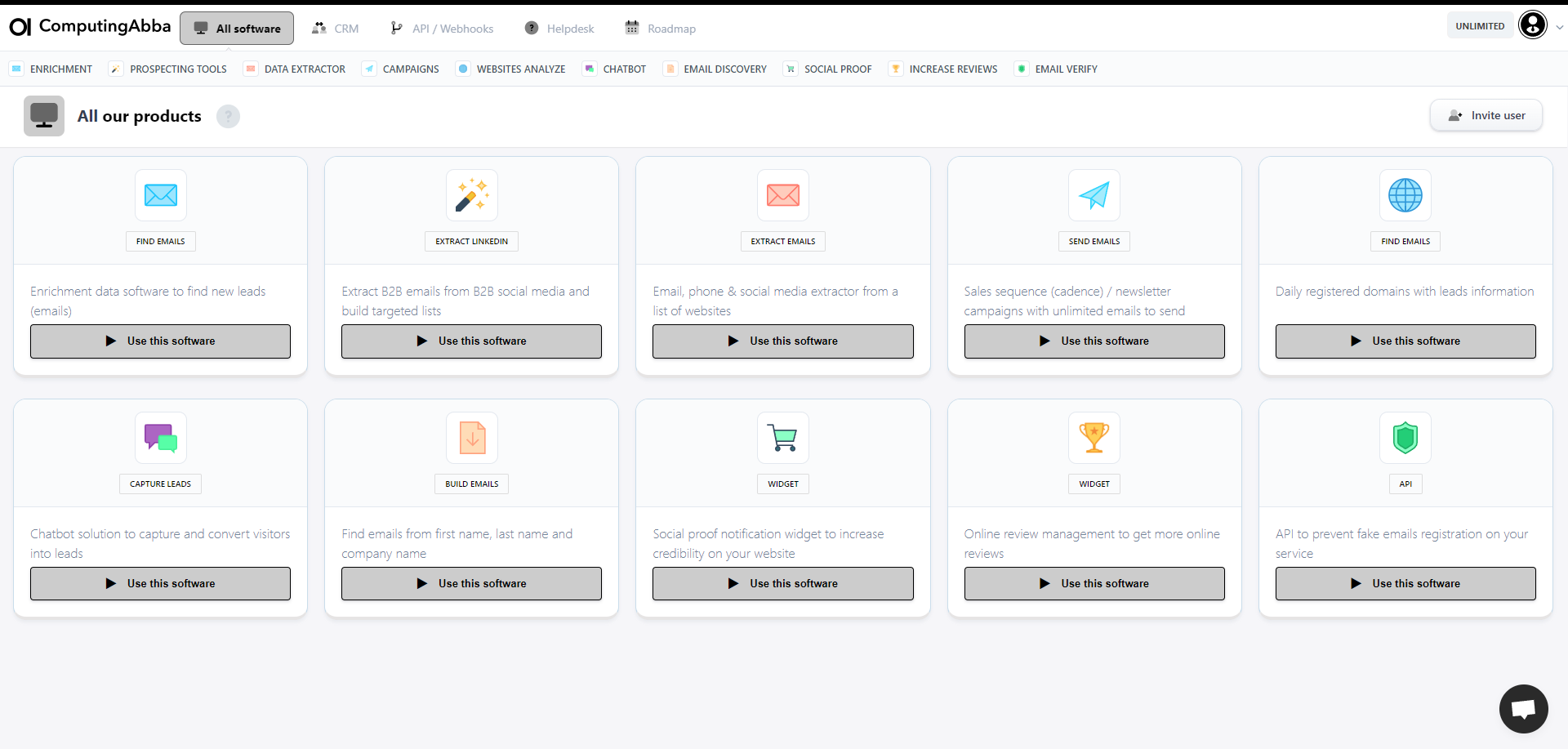Click the SEND EMAILS tag label
The width and height of the screenshot is (1568, 749).
[x=1094, y=242]
